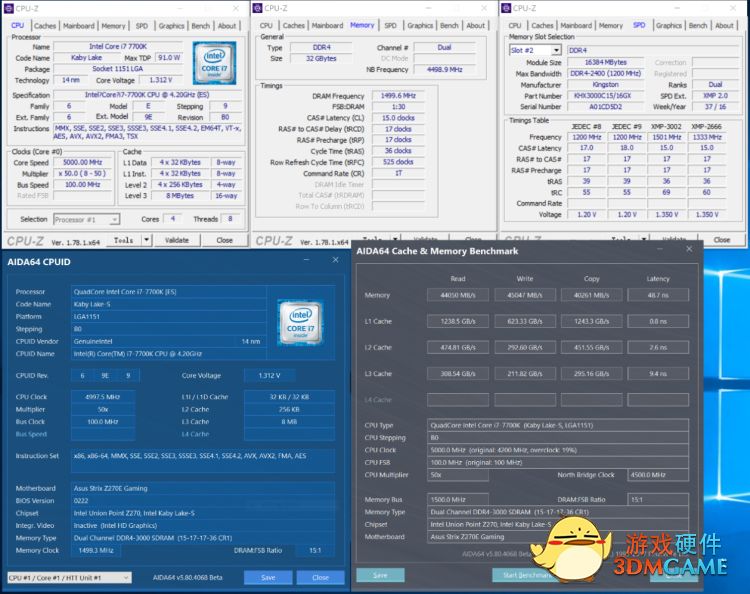The height and width of the screenshot is (594, 750).
Task: Click the Row Refresh Cycle Time 525 clocks
Action: coord(398,162)
